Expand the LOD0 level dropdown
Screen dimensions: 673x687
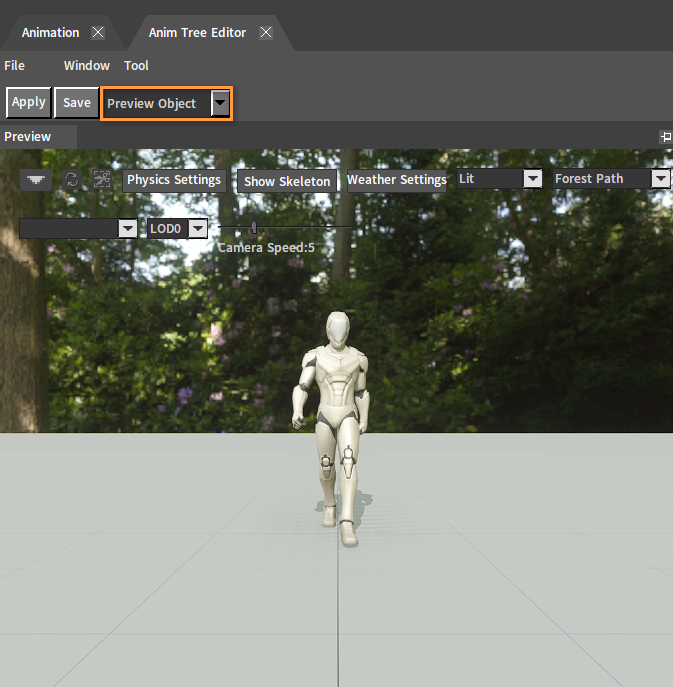198,229
